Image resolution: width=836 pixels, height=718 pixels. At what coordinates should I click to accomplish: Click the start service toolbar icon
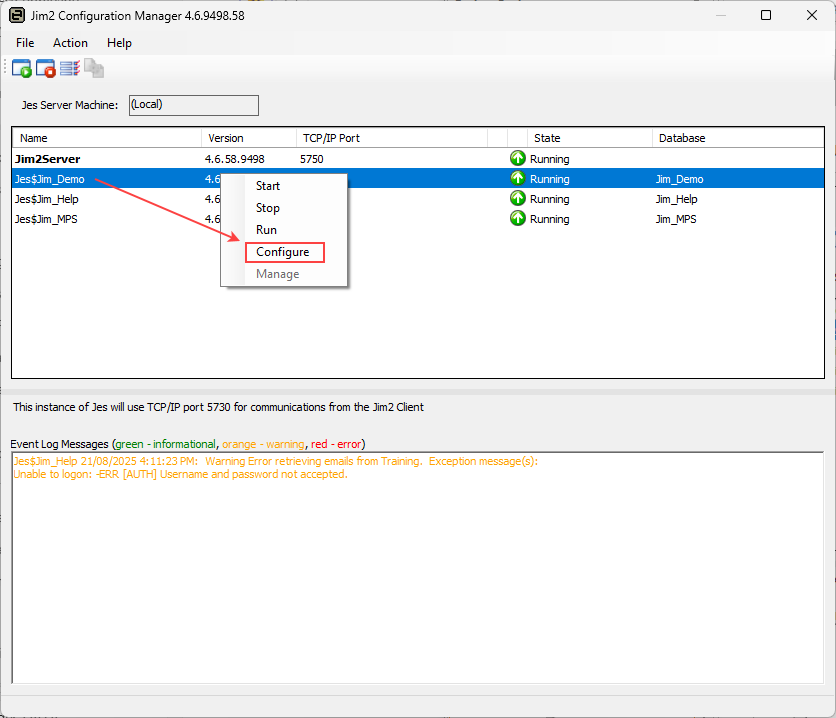(21, 68)
